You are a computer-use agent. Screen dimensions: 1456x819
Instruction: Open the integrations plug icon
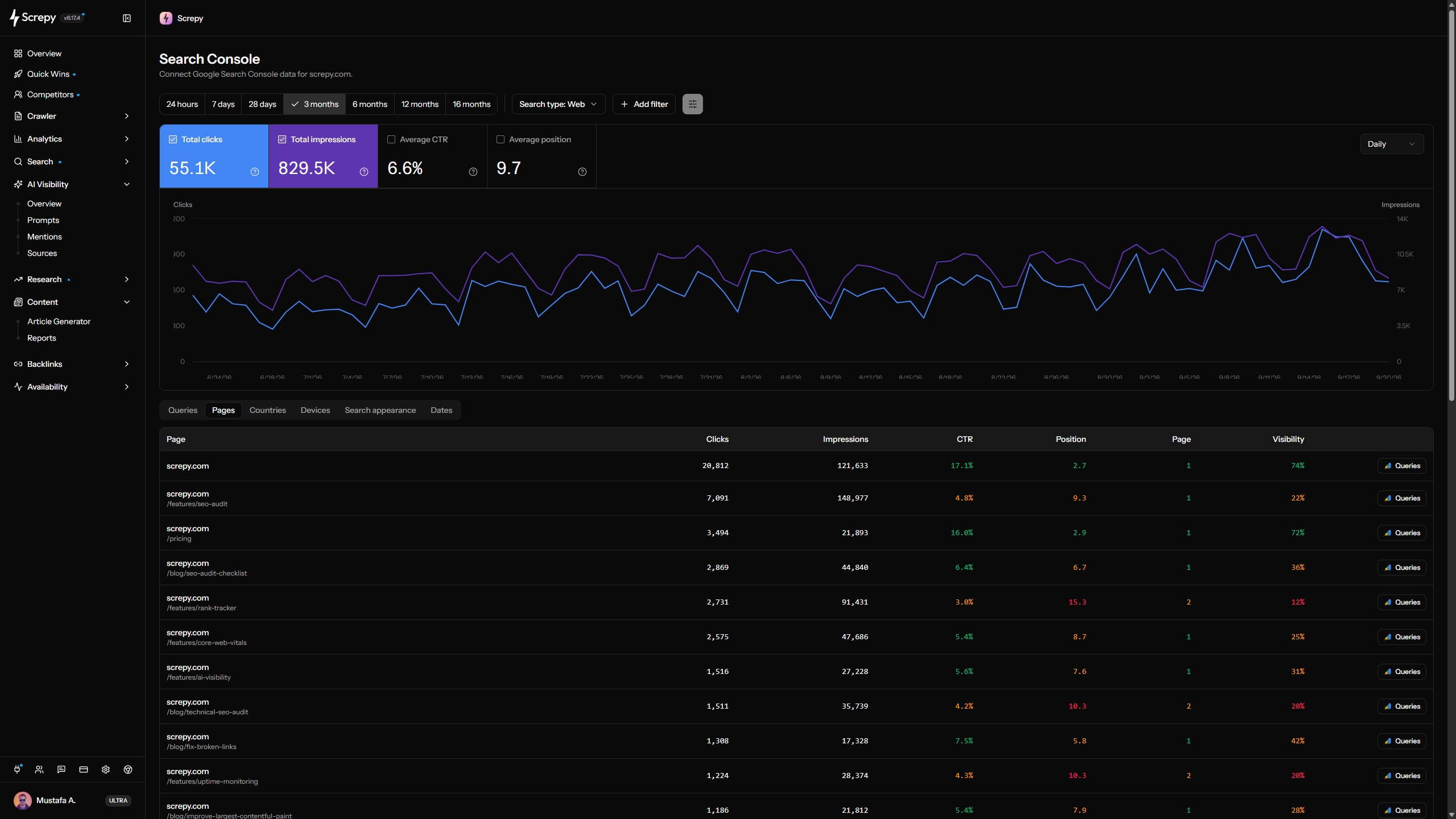click(18, 770)
